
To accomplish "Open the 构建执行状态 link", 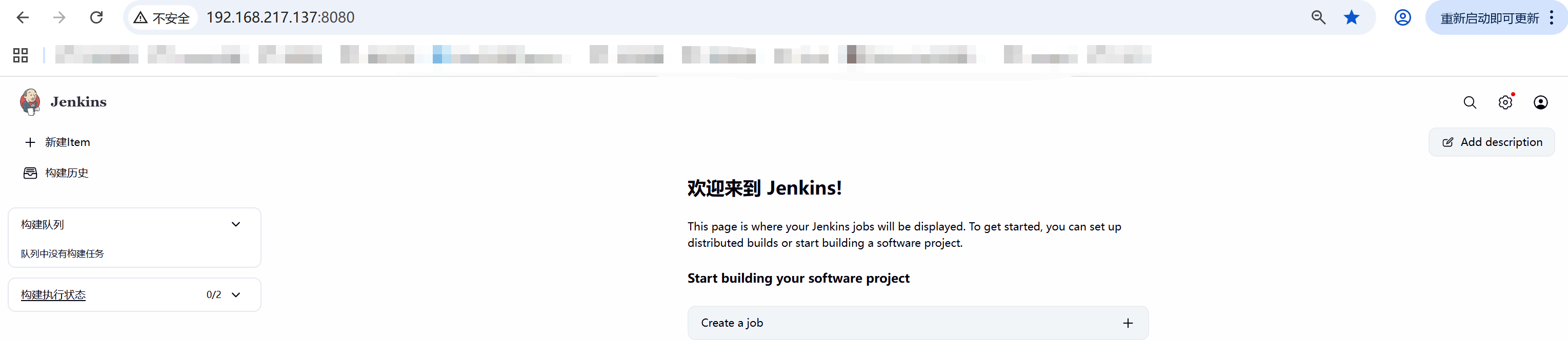I will pyautogui.click(x=53, y=295).
